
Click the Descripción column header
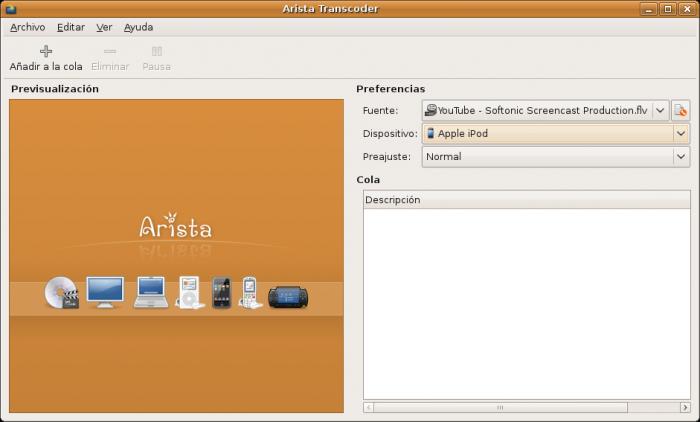[525, 200]
